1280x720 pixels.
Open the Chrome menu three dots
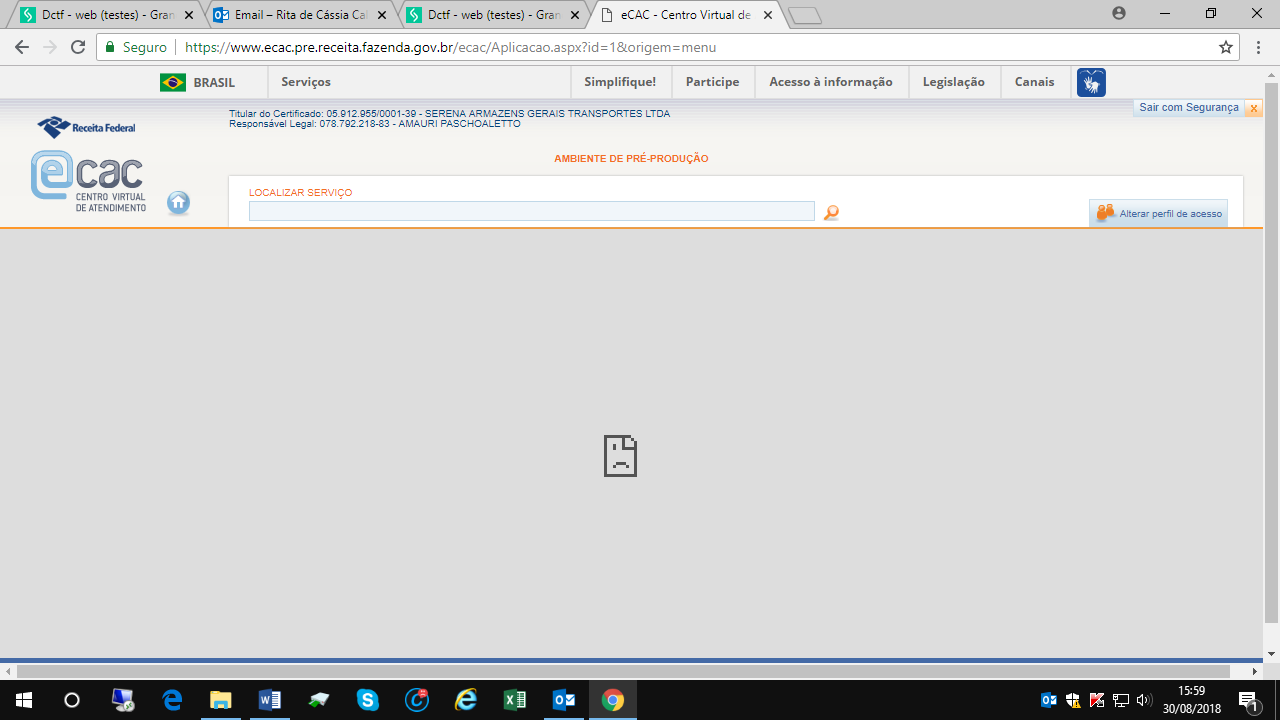coord(1258,47)
